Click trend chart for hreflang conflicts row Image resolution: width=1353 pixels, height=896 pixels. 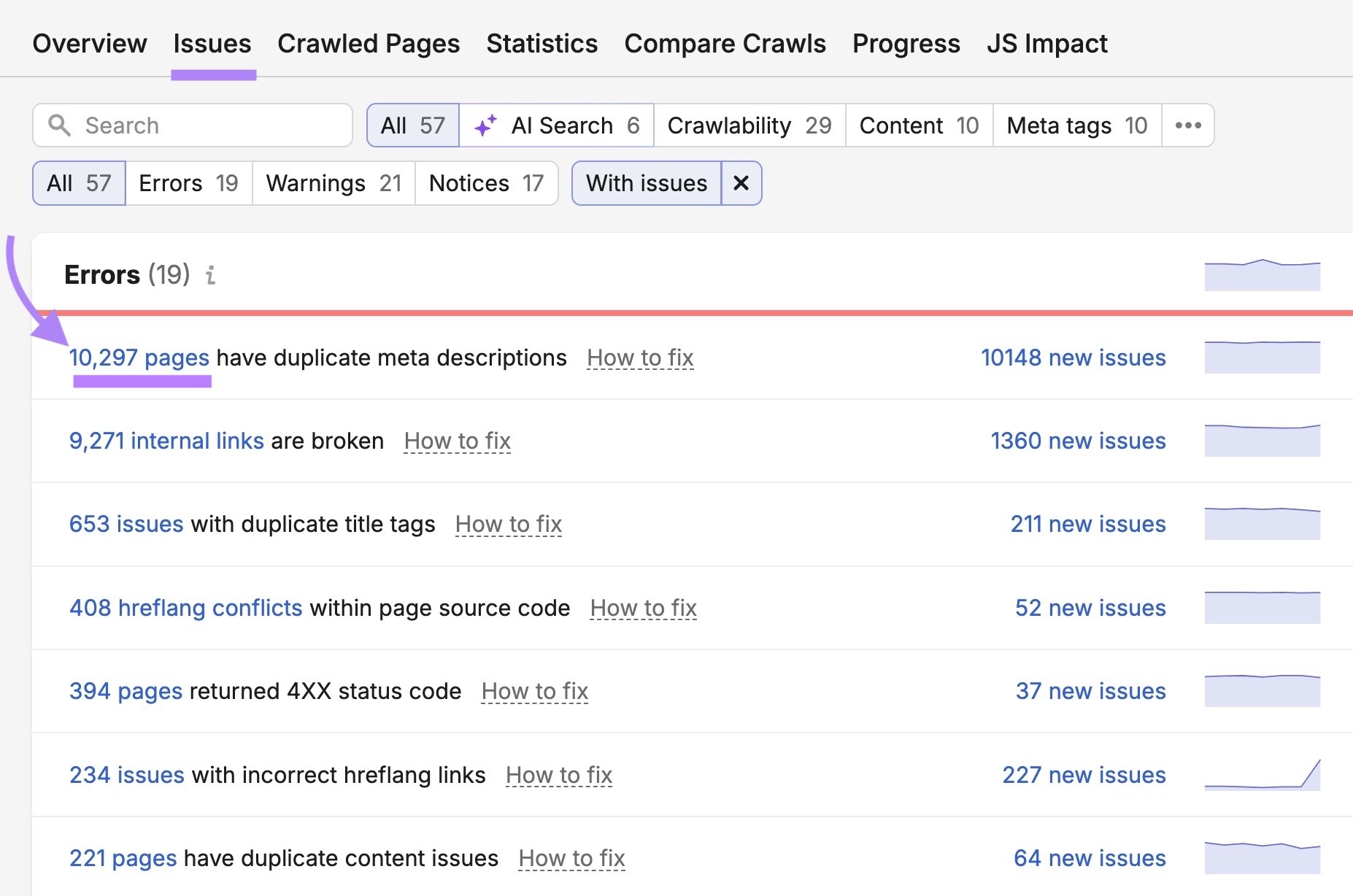pos(1263,608)
